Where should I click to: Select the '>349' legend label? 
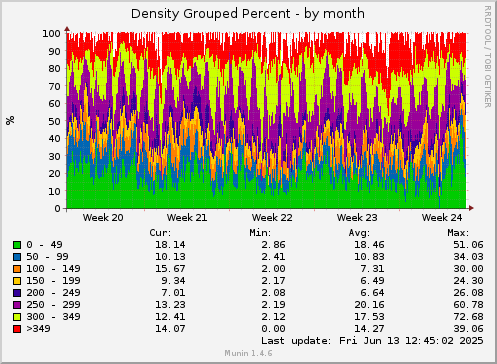coord(38,329)
